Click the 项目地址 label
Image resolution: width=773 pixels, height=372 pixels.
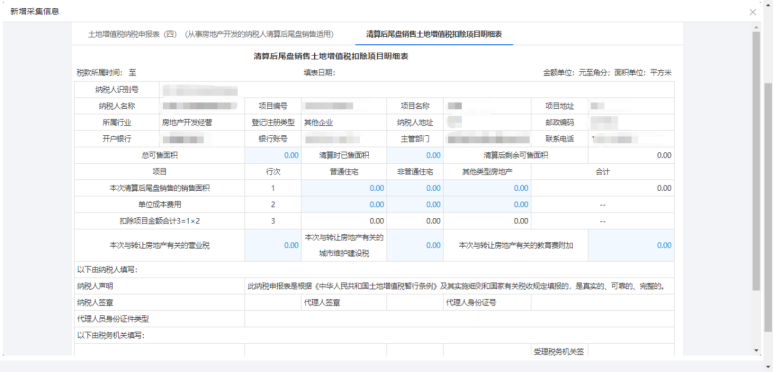(560, 106)
